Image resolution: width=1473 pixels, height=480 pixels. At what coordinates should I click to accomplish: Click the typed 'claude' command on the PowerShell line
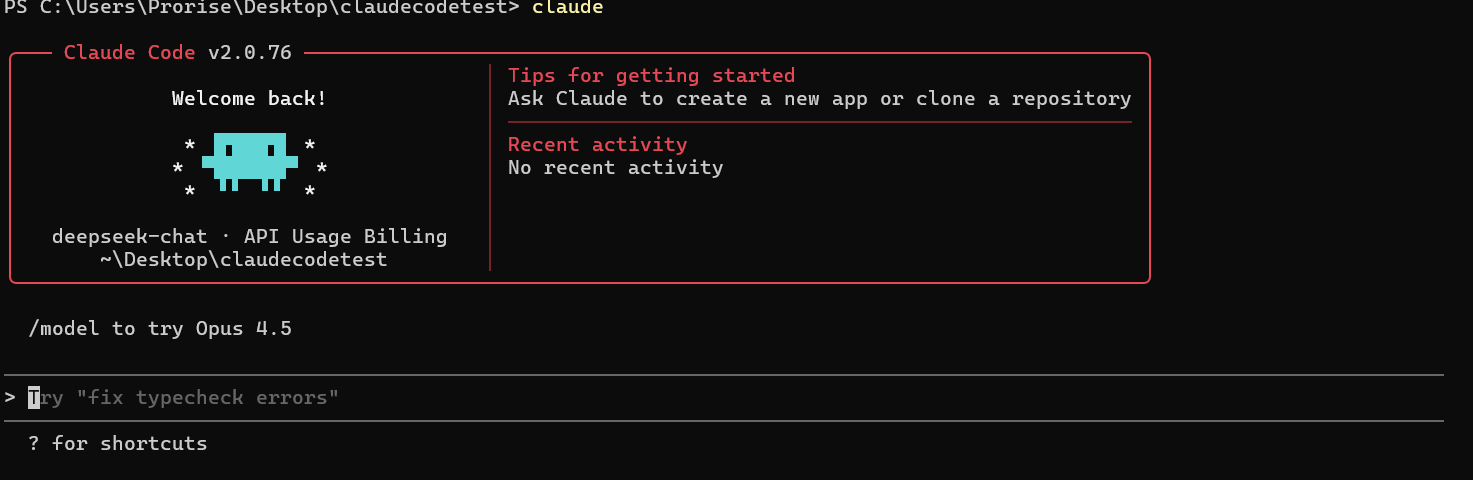(x=567, y=8)
